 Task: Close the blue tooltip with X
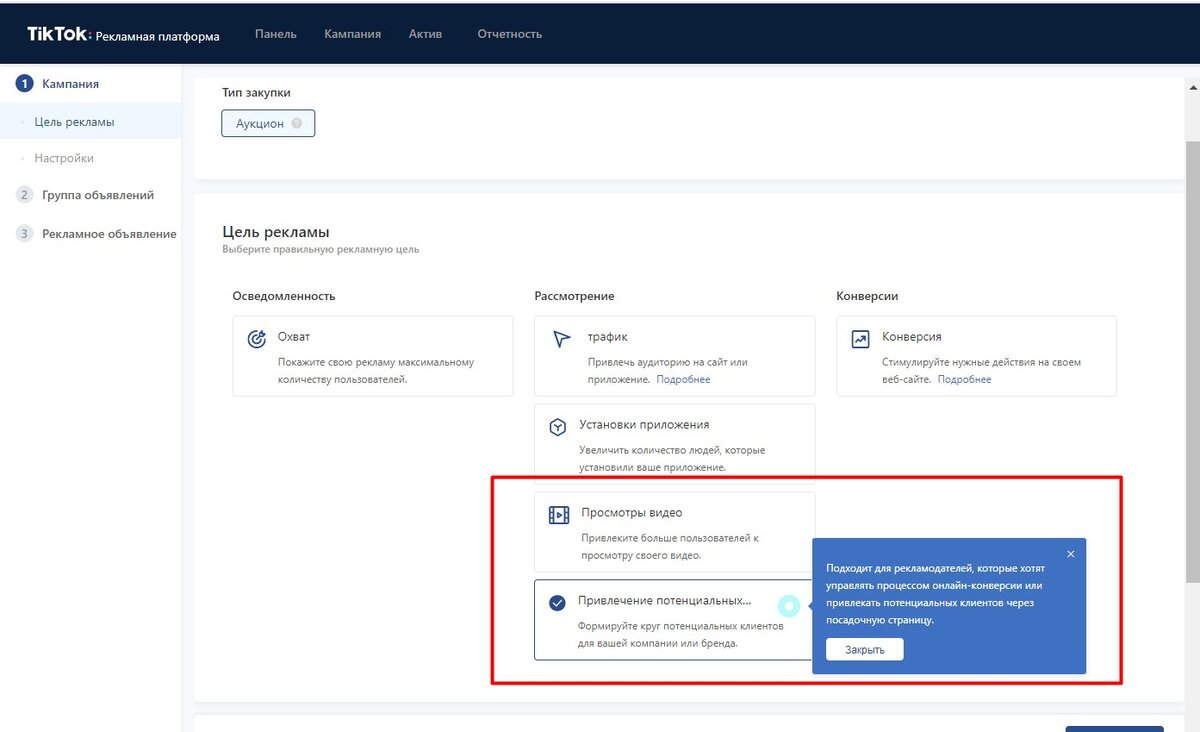coord(1070,554)
